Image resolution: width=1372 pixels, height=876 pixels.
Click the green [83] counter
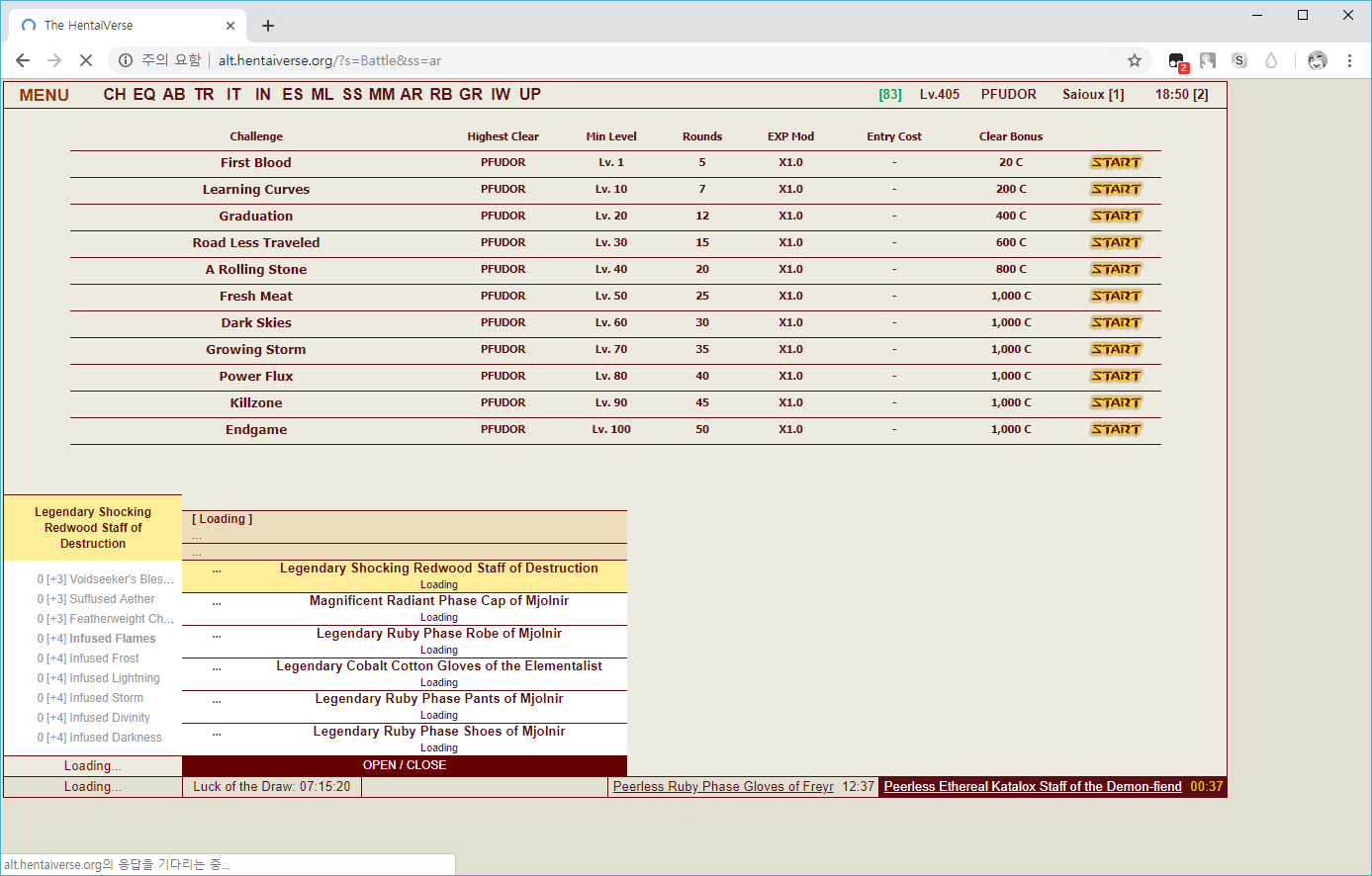[890, 94]
